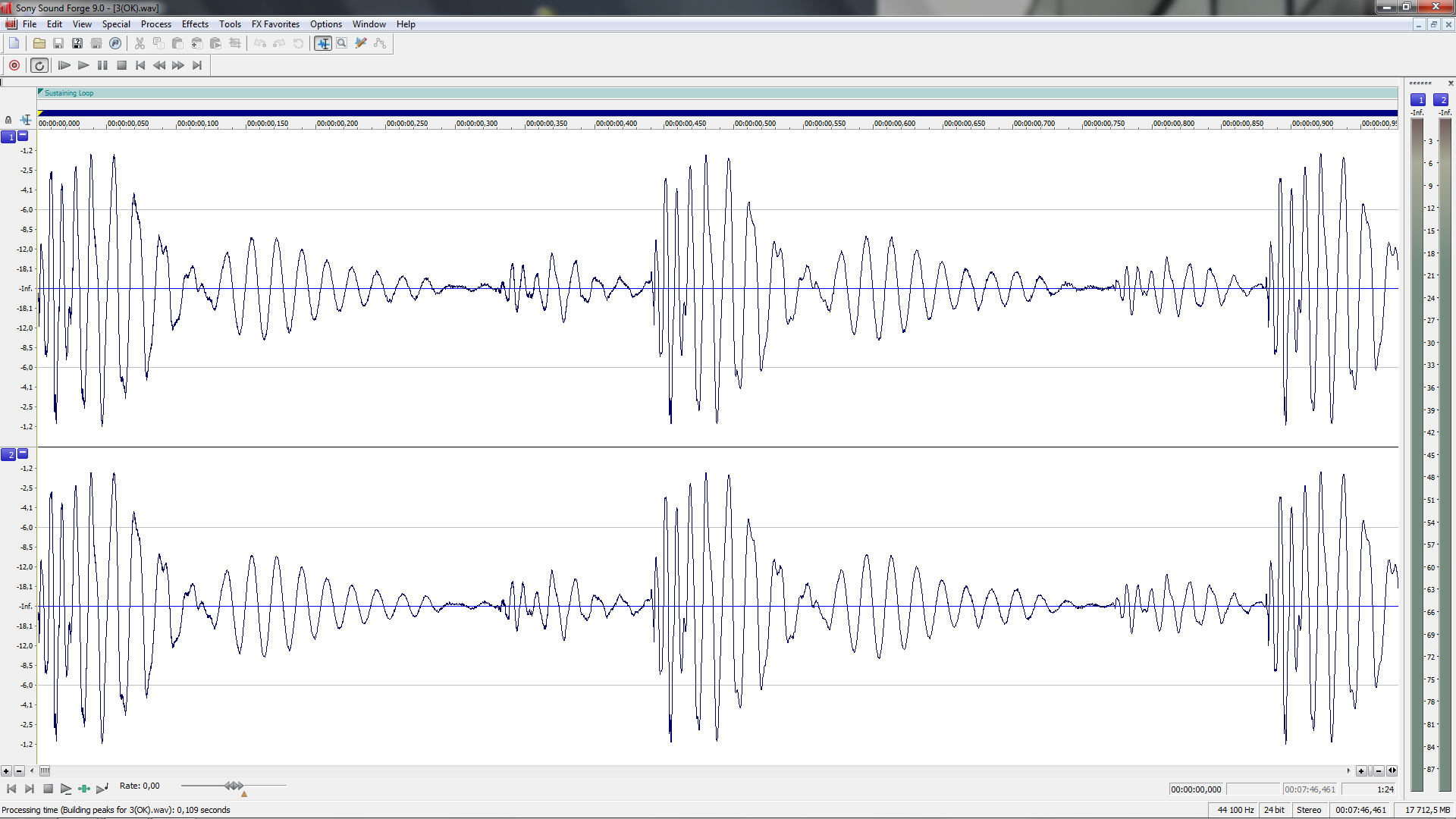Click the playback Rate scrub slider

coord(234,786)
